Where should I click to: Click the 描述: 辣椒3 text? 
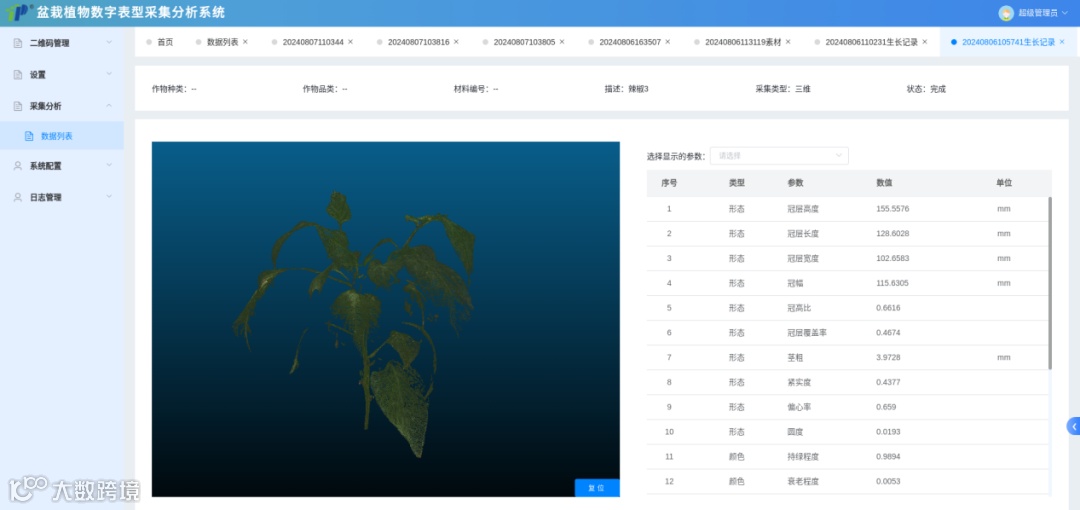[626, 89]
